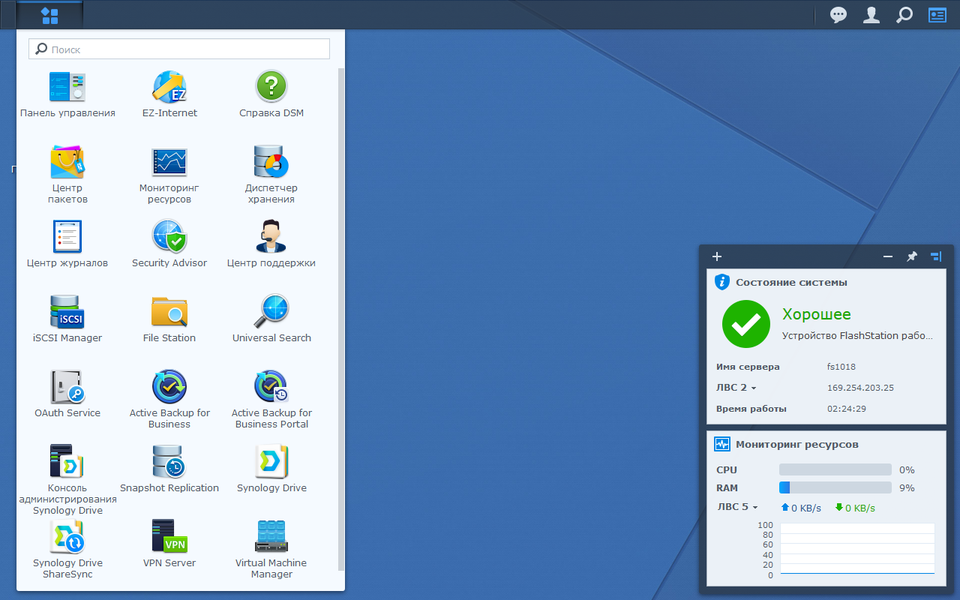This screenshot has width=960, height=600.
Task: Click IP address 169.254.203.25
Action: (x=860, y=388)
